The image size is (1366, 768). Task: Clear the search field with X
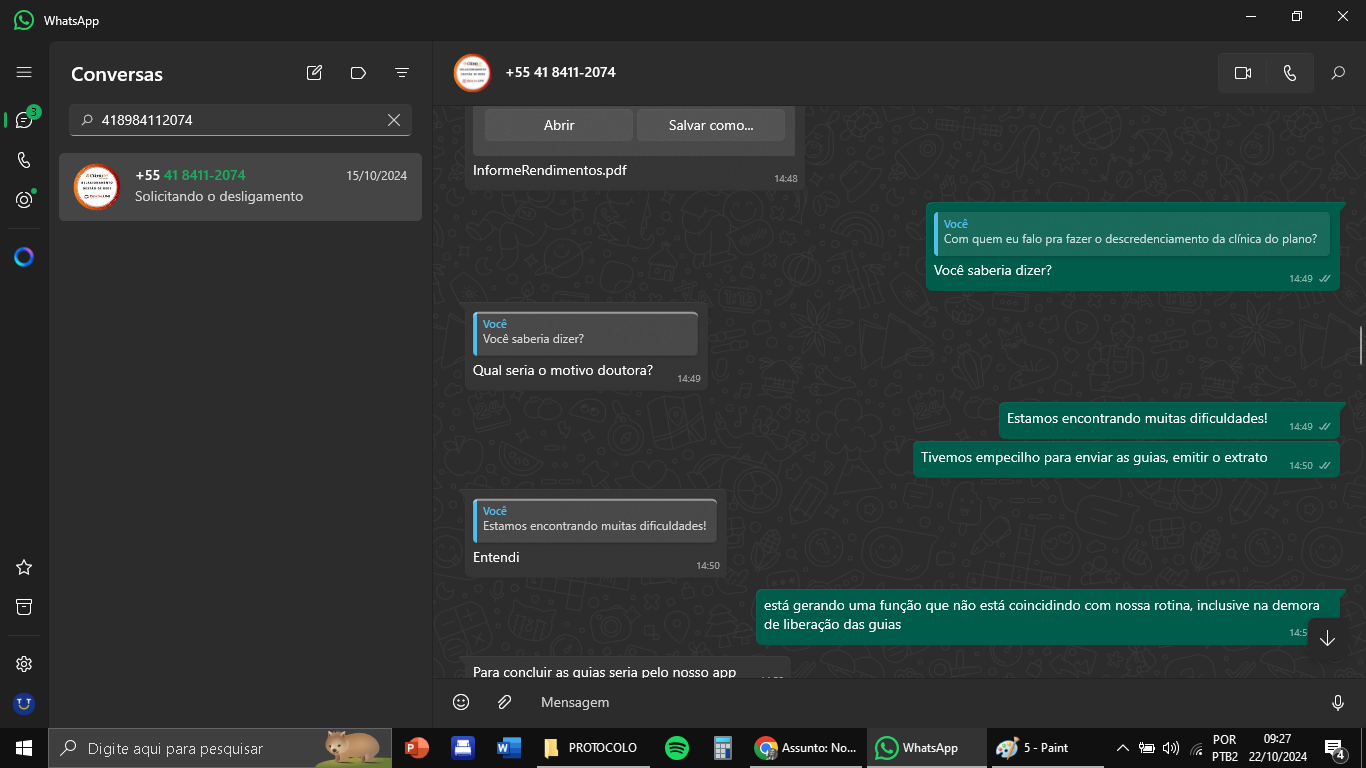coord(394,120)
